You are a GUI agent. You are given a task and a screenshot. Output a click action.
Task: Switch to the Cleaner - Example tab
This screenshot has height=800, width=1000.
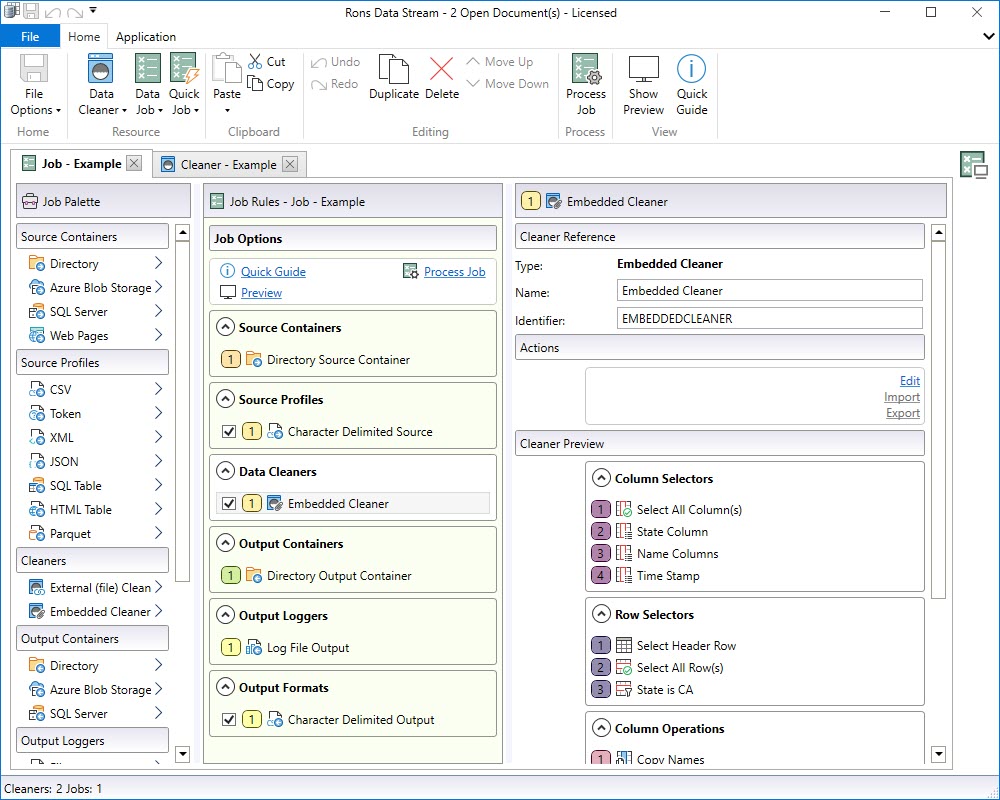[225, 164]
